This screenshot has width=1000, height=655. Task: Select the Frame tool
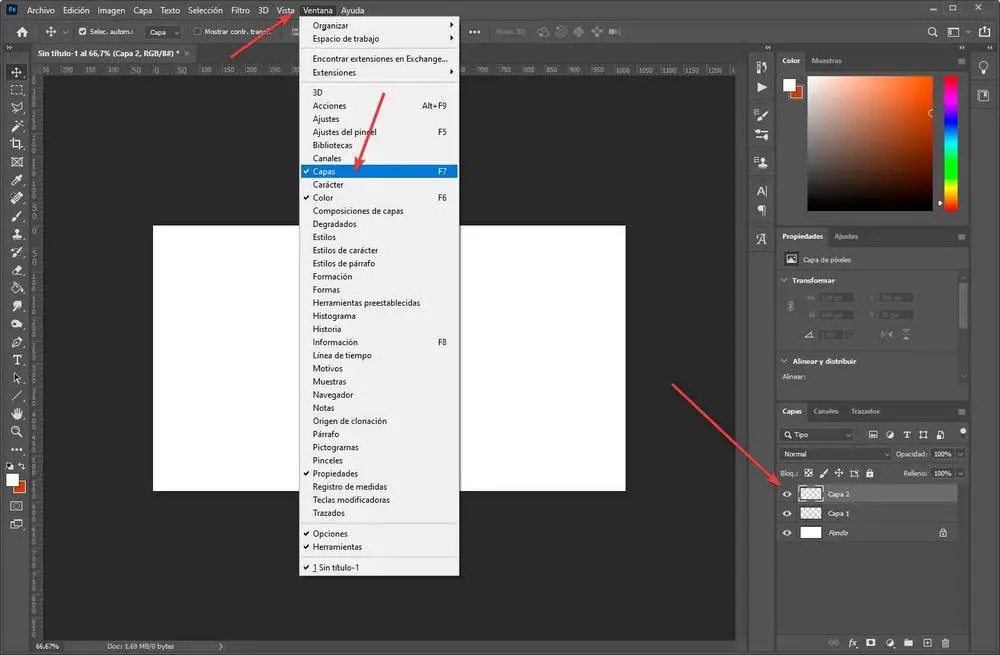point(17,162)
